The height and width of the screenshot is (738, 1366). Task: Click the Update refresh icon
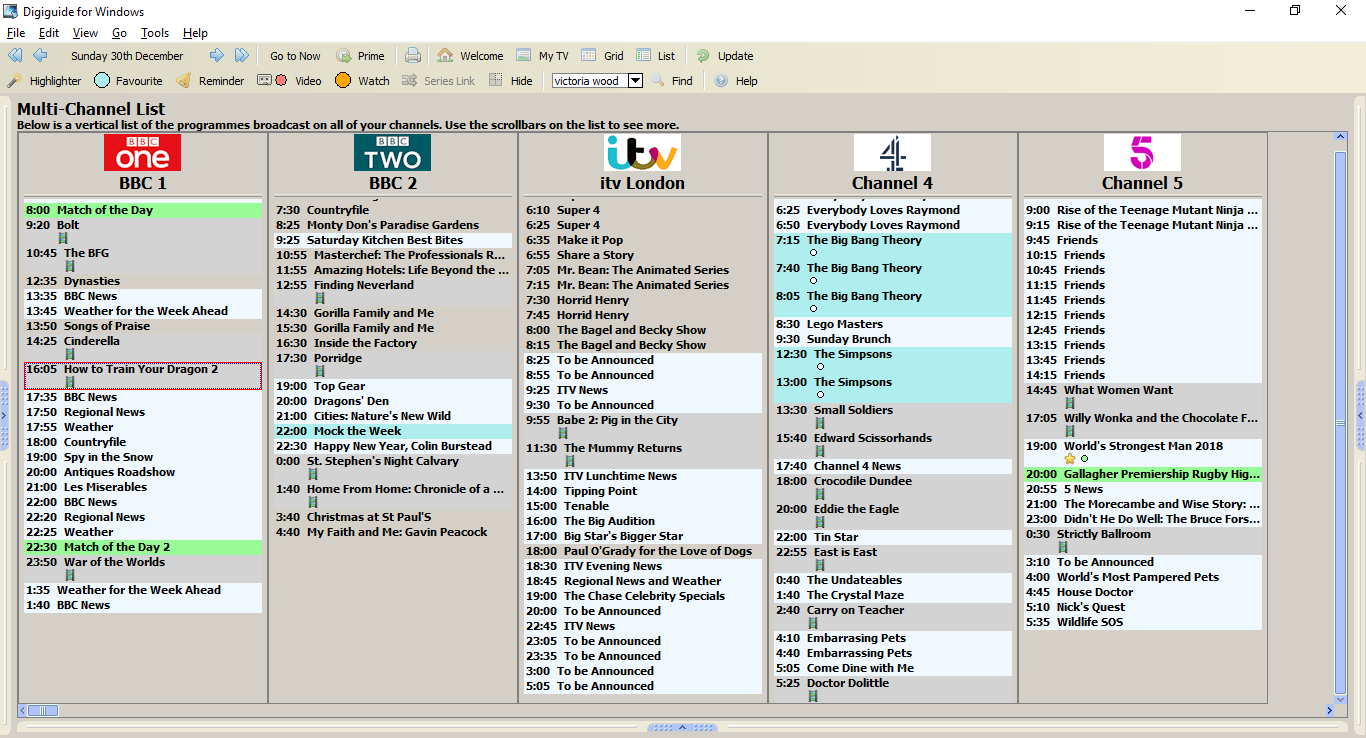(703, 56)
